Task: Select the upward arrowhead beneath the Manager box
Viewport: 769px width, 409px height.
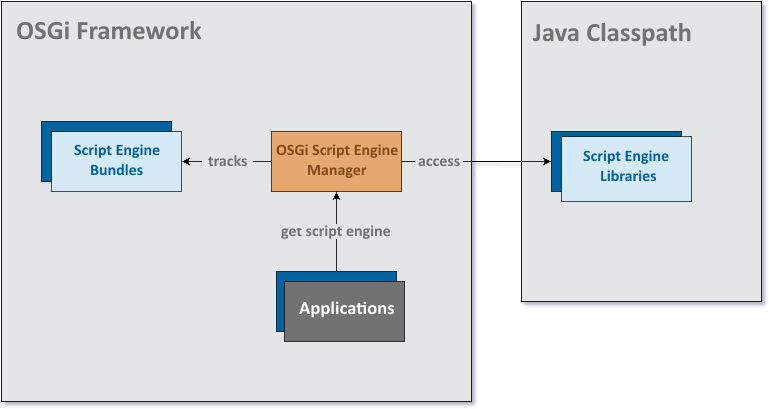Action: (x=336, y=198)
